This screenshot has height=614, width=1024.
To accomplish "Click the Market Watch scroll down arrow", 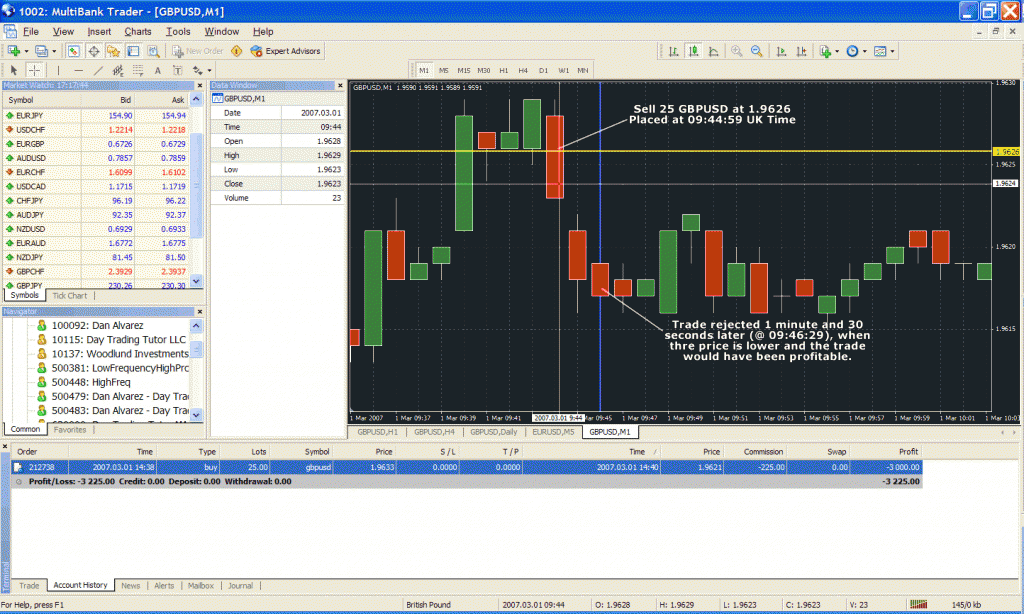I will 196,281.
